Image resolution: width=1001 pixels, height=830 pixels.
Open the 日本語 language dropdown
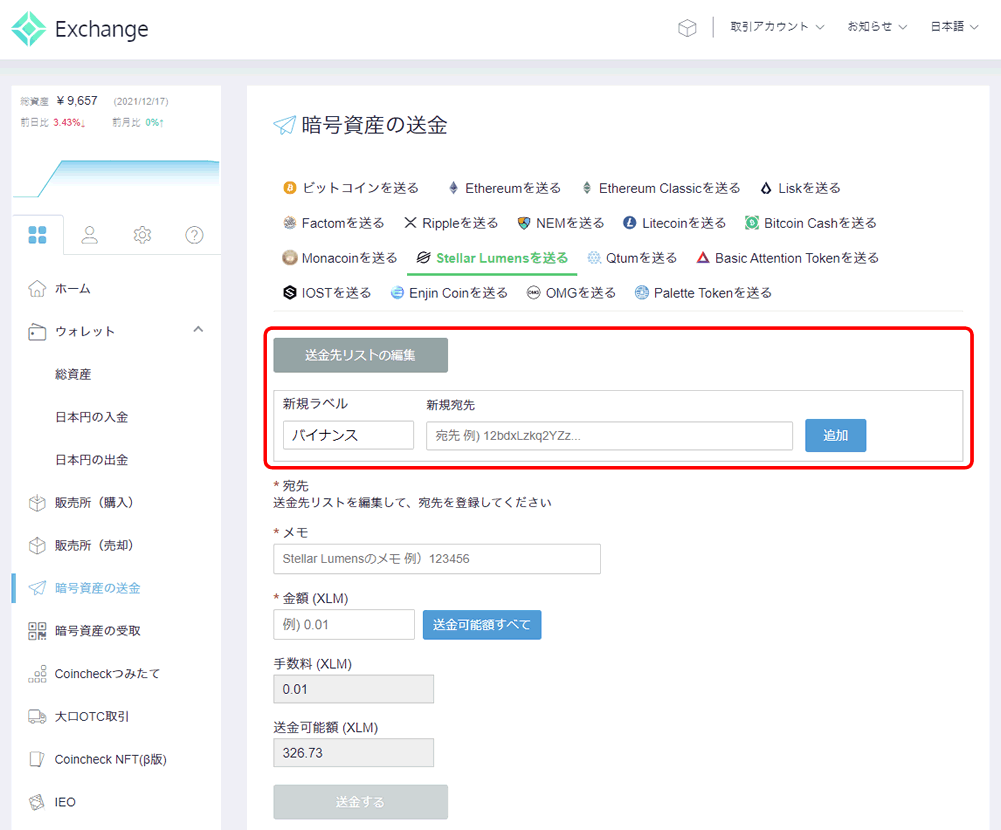[x=954, y=27]
